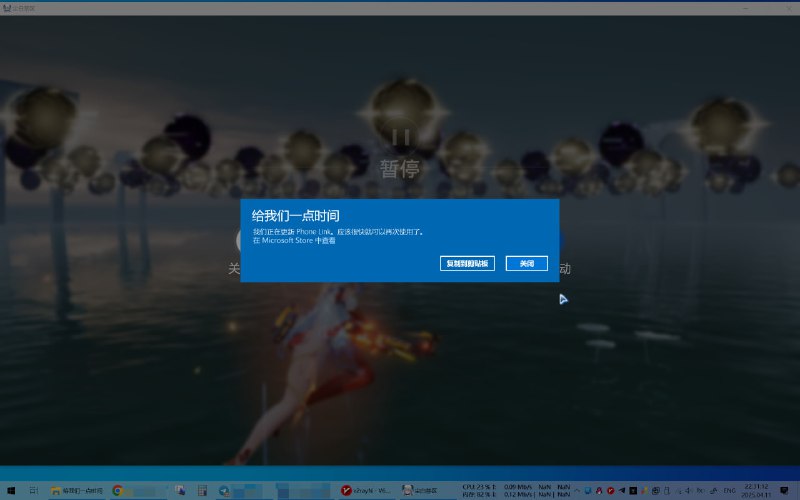This screenshot has height=500, width=800.
Task: Open the volume control in system tray
Action: [x=687, y=490]
